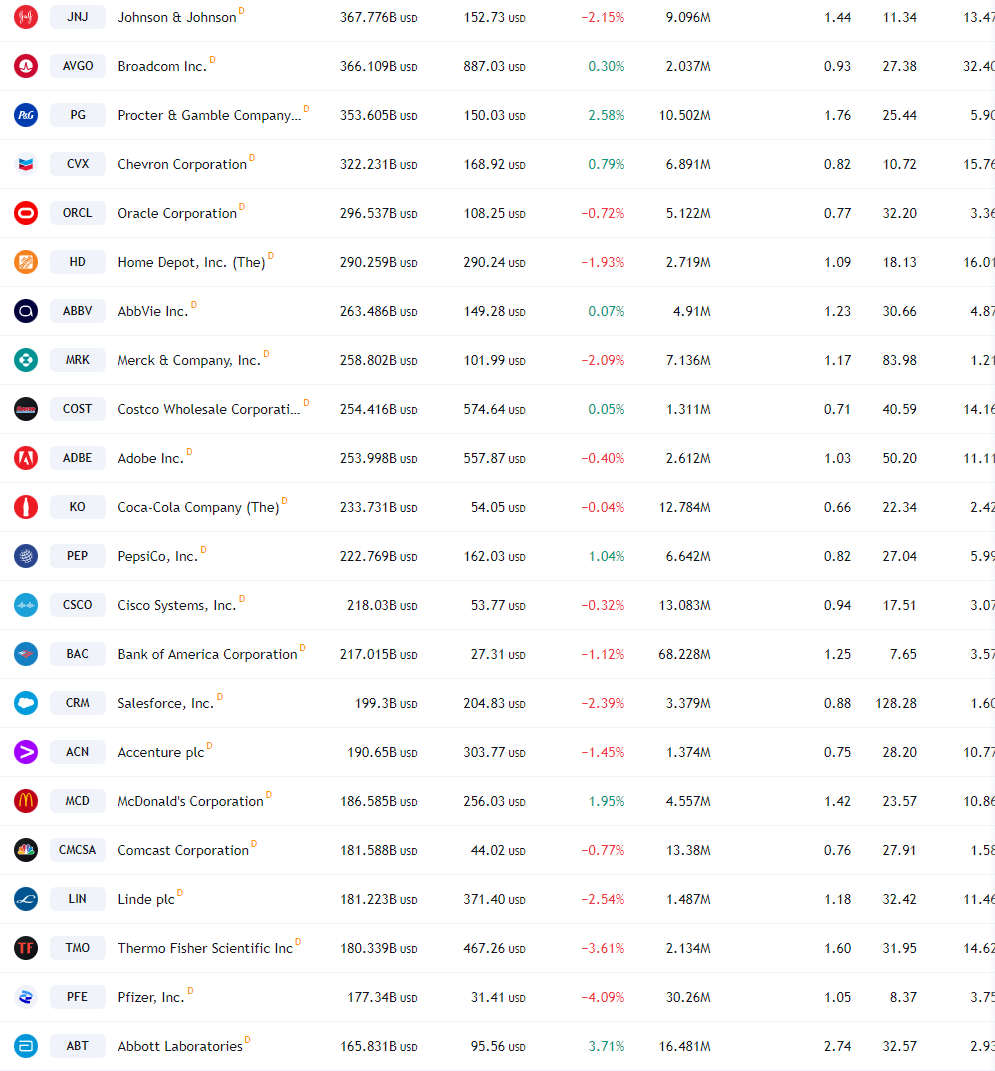Click the PepsiCo logo icon
The width and height of the screenshot is (995, 1071).
(x=26, y=556)
